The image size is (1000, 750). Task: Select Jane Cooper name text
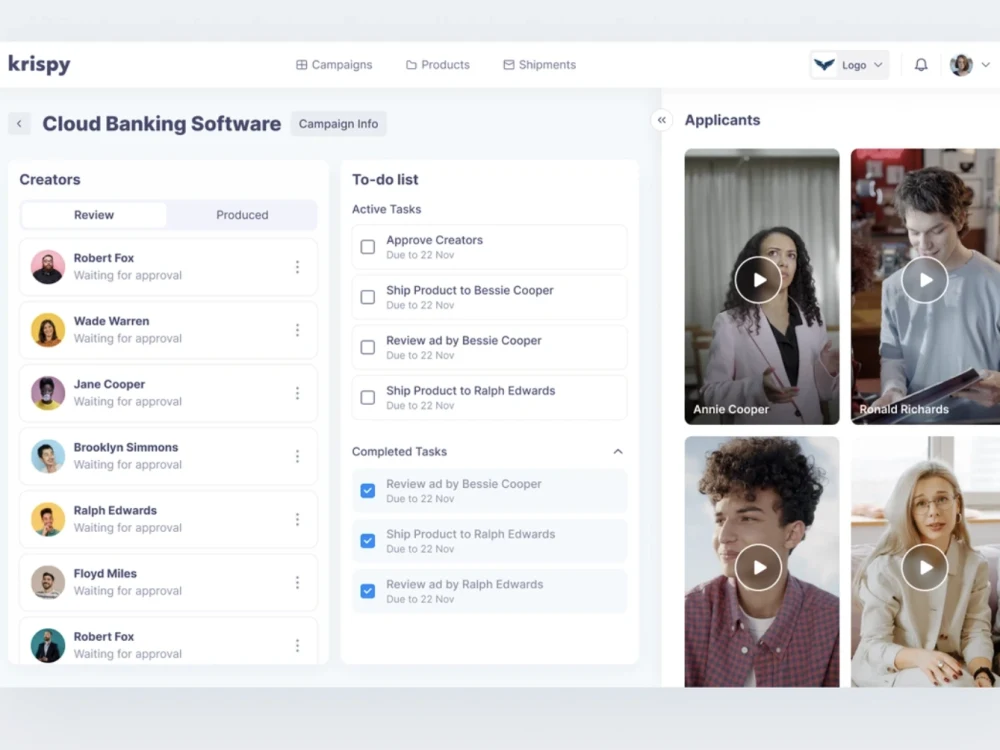109,384
